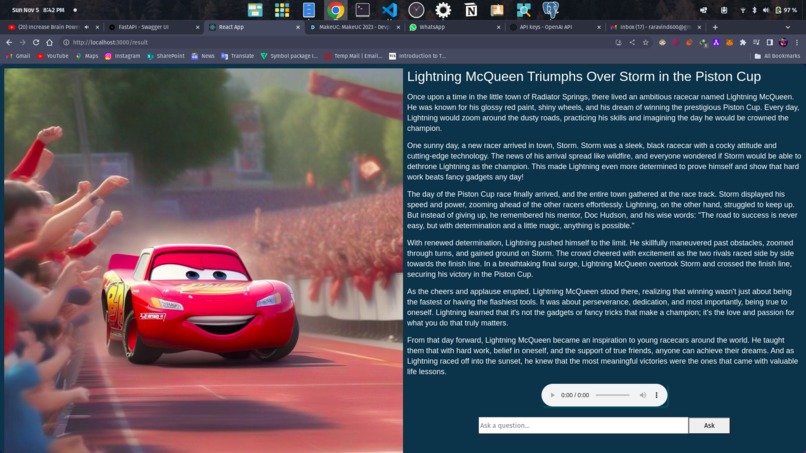Mute audio on the YouTube tab
The height and width of the screenshot is (453, 806).
pos(86,27)
